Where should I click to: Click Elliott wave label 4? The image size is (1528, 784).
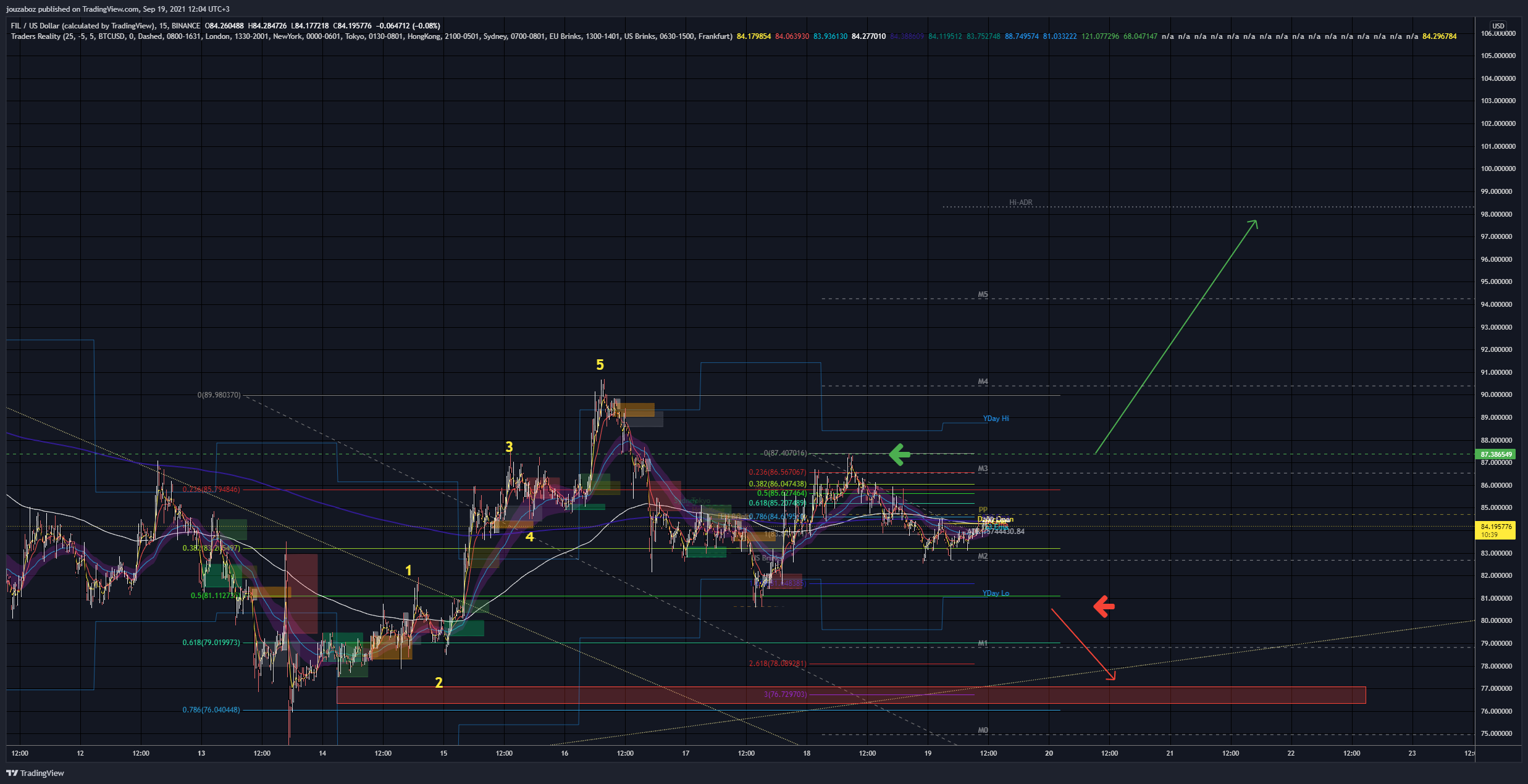529,537
